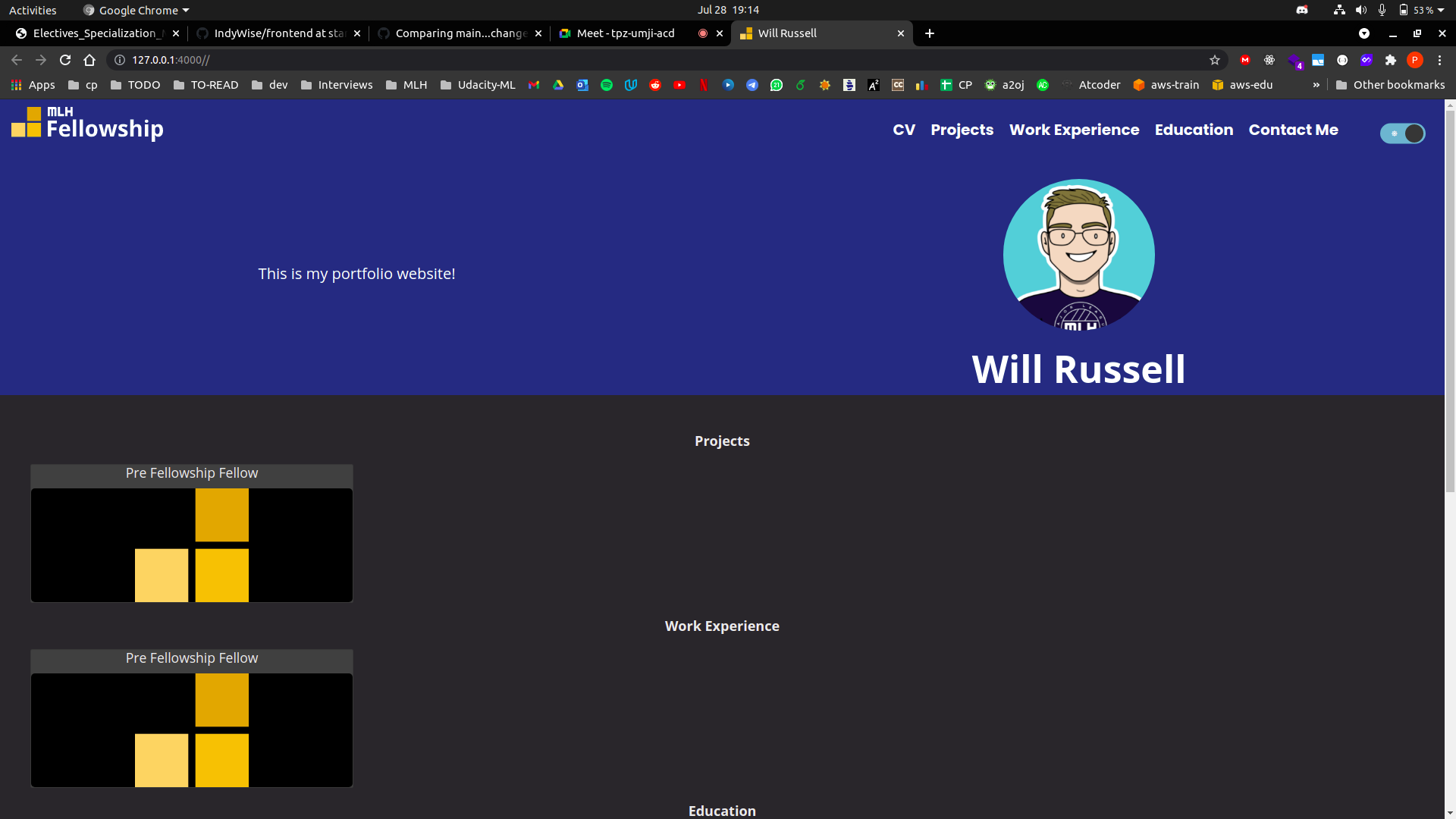Click the MLH Fellowship logo
This screenshot has width=1456, height=819.
click(87, 124)
